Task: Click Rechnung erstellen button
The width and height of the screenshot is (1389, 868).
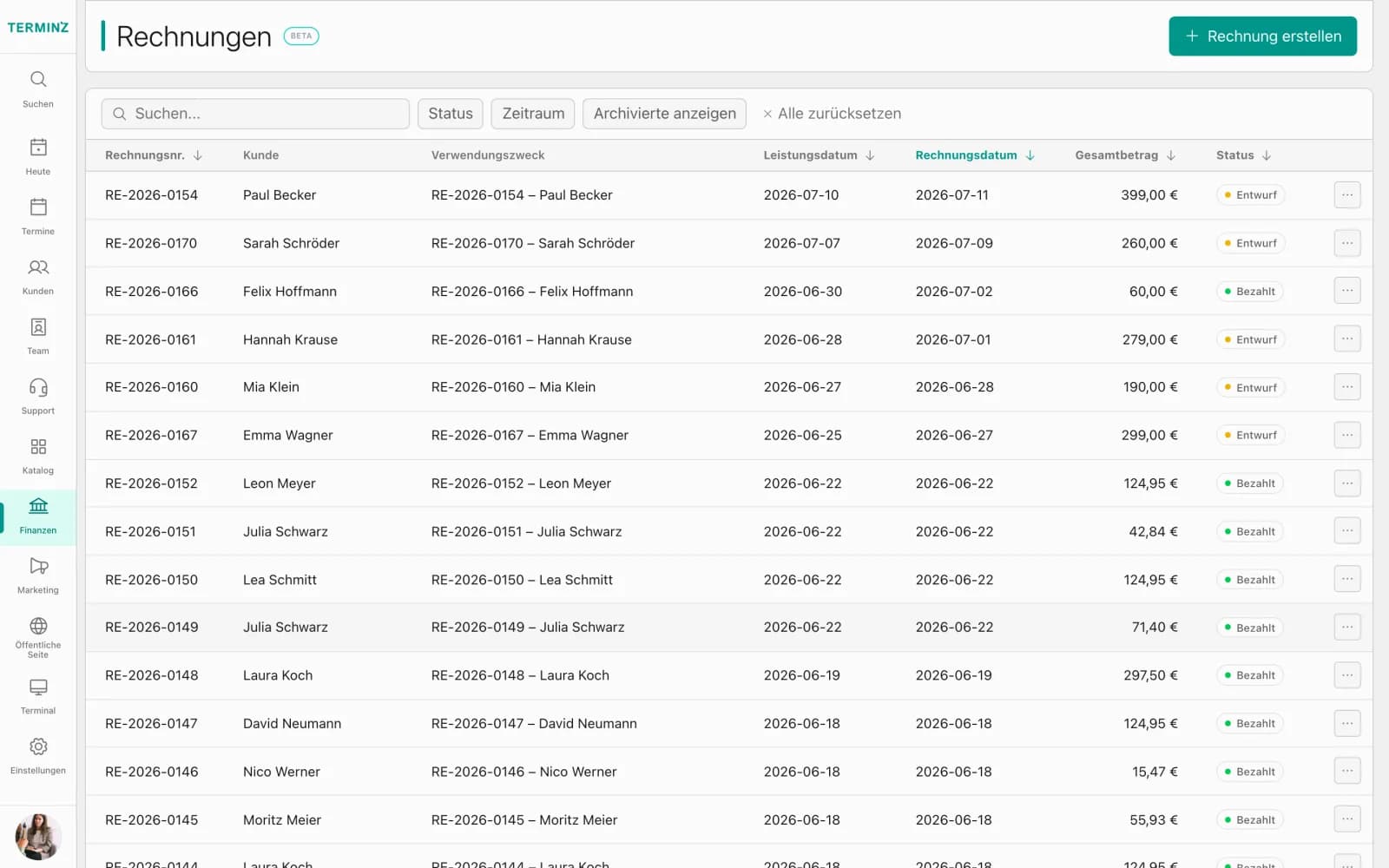Action: point(1262,36)
